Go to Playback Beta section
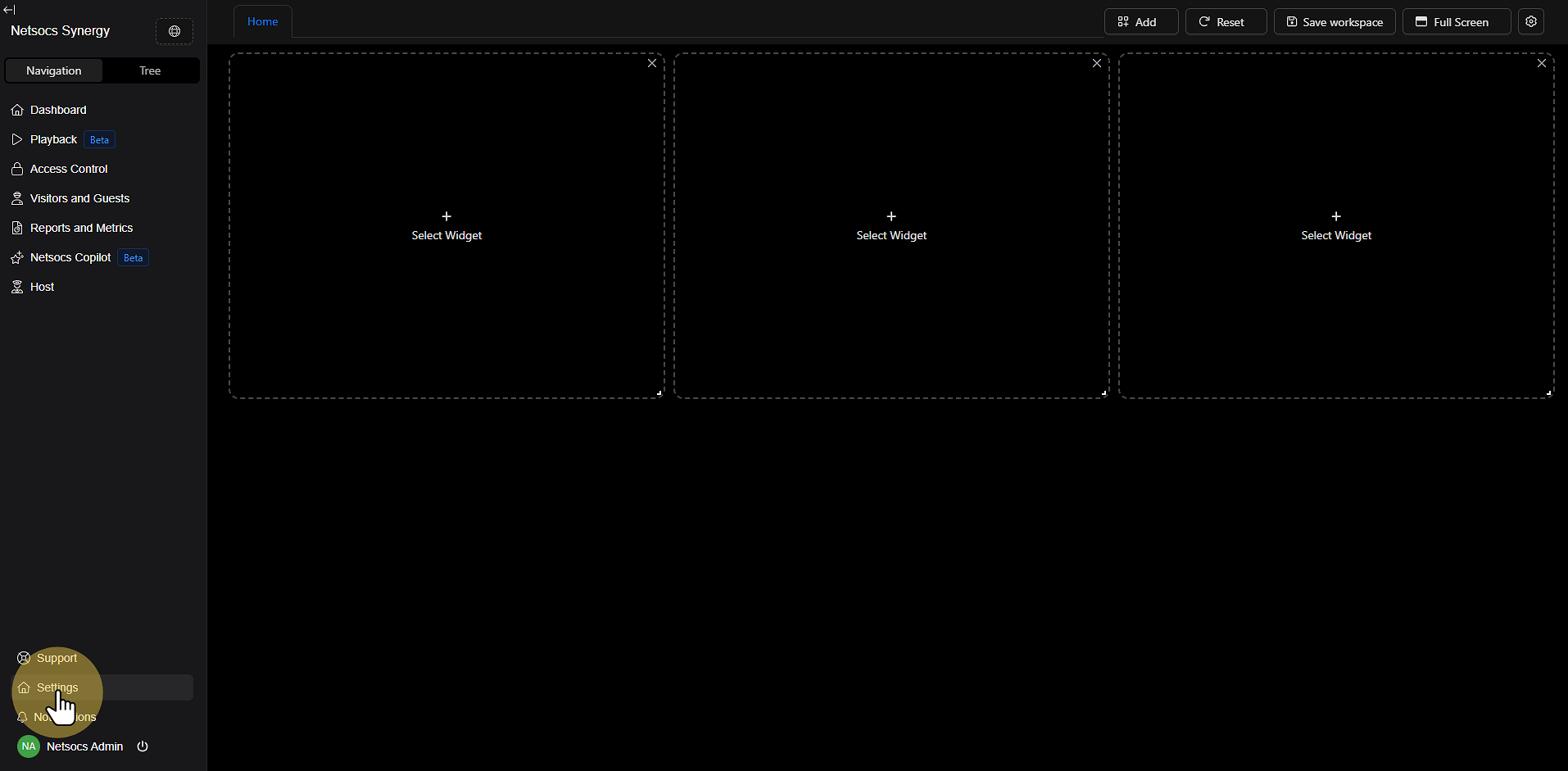The image size is (1568, 771). [x=54, y=139]
